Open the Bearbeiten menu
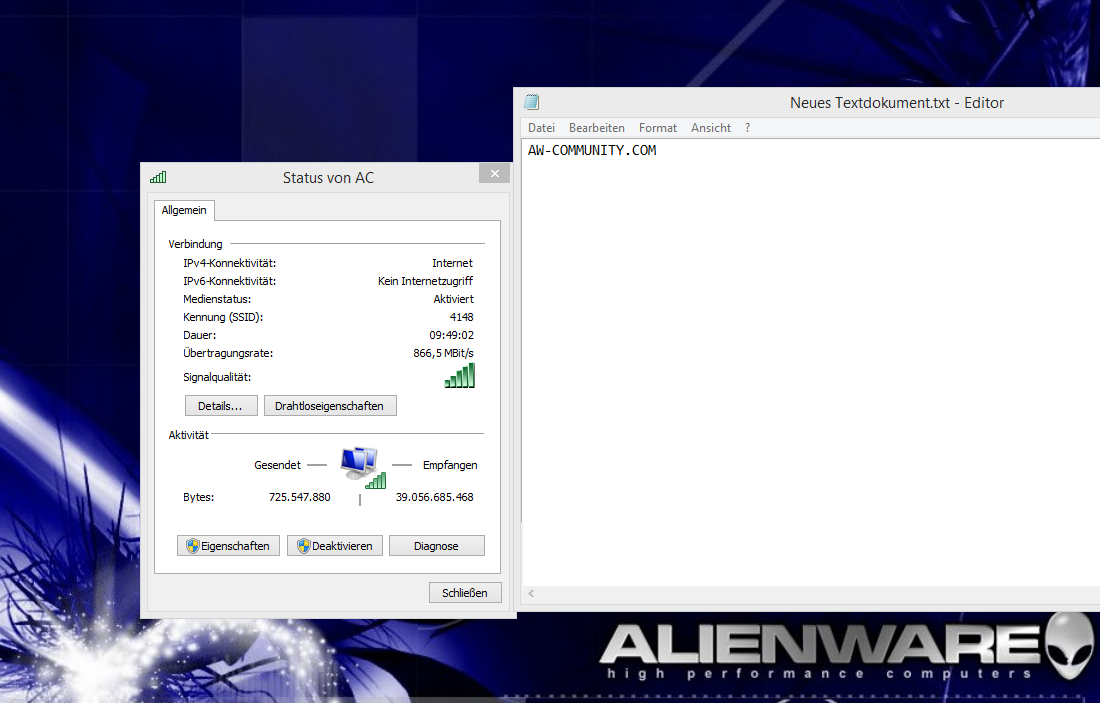Screen dimensions: 1100x703 (596, 128)
